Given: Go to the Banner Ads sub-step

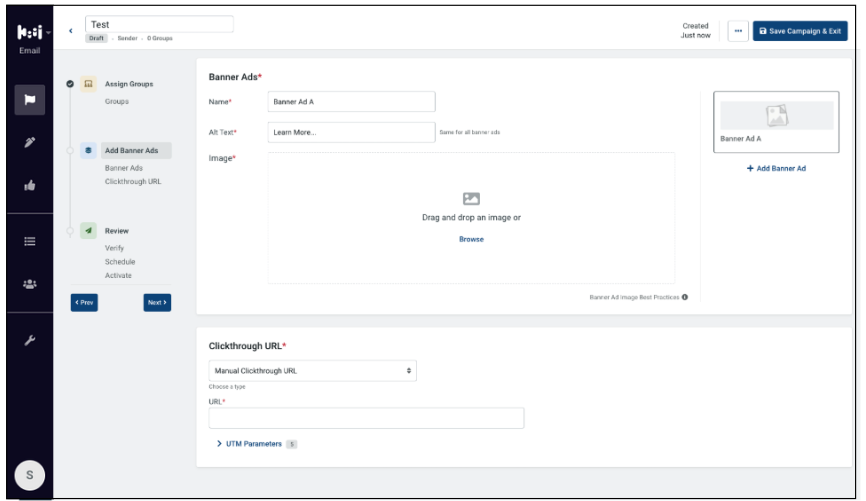Looking at the screenshot, I should click(124, 168).
